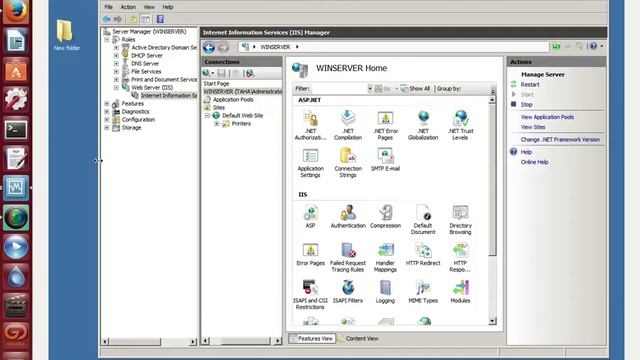The image size is (640, 360).
Task: Open .NET Trust Levels feature
Action: (x=460, y=126)
